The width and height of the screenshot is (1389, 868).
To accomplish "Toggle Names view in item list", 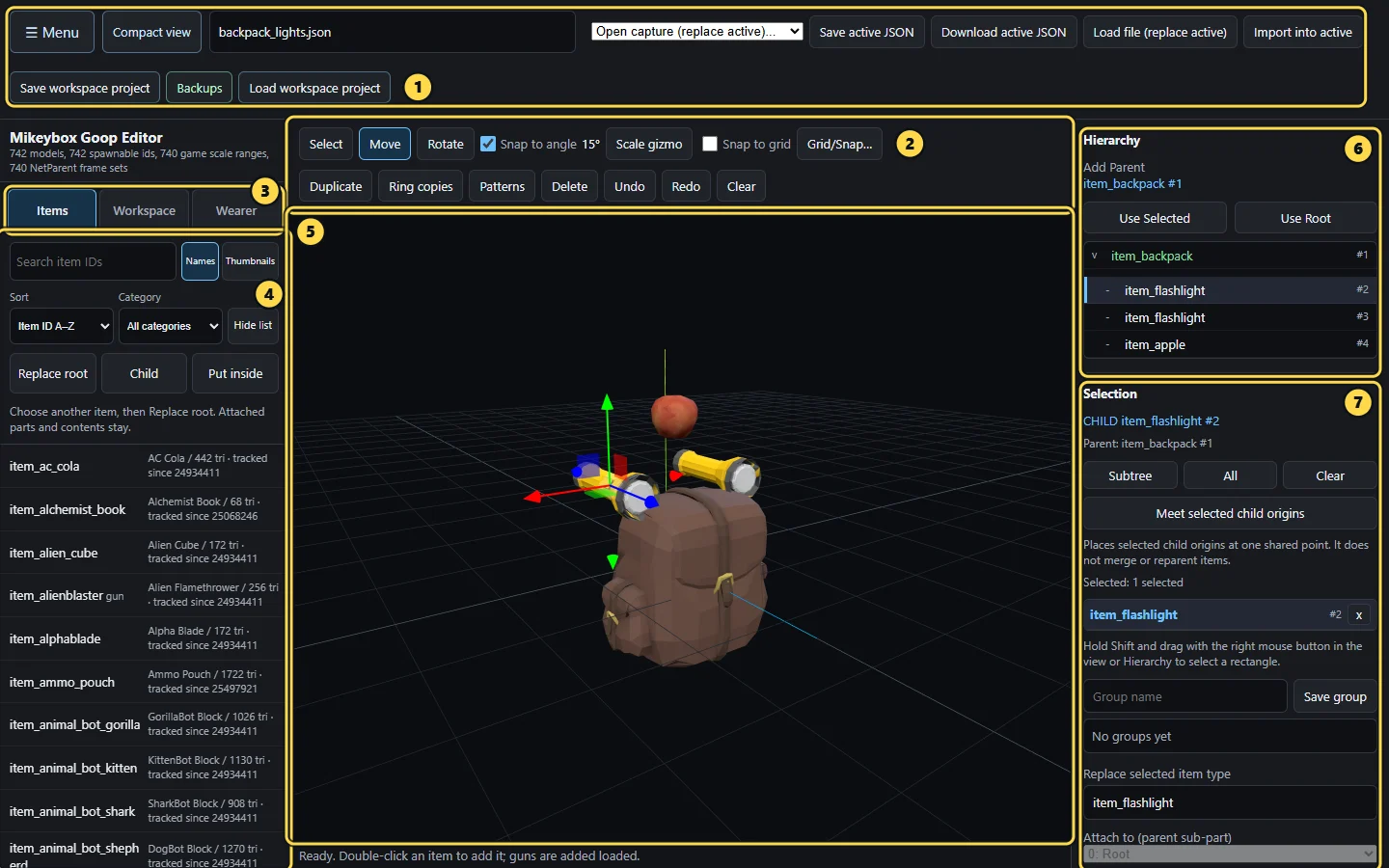I will pyautogui.click(x=200, y=261).
